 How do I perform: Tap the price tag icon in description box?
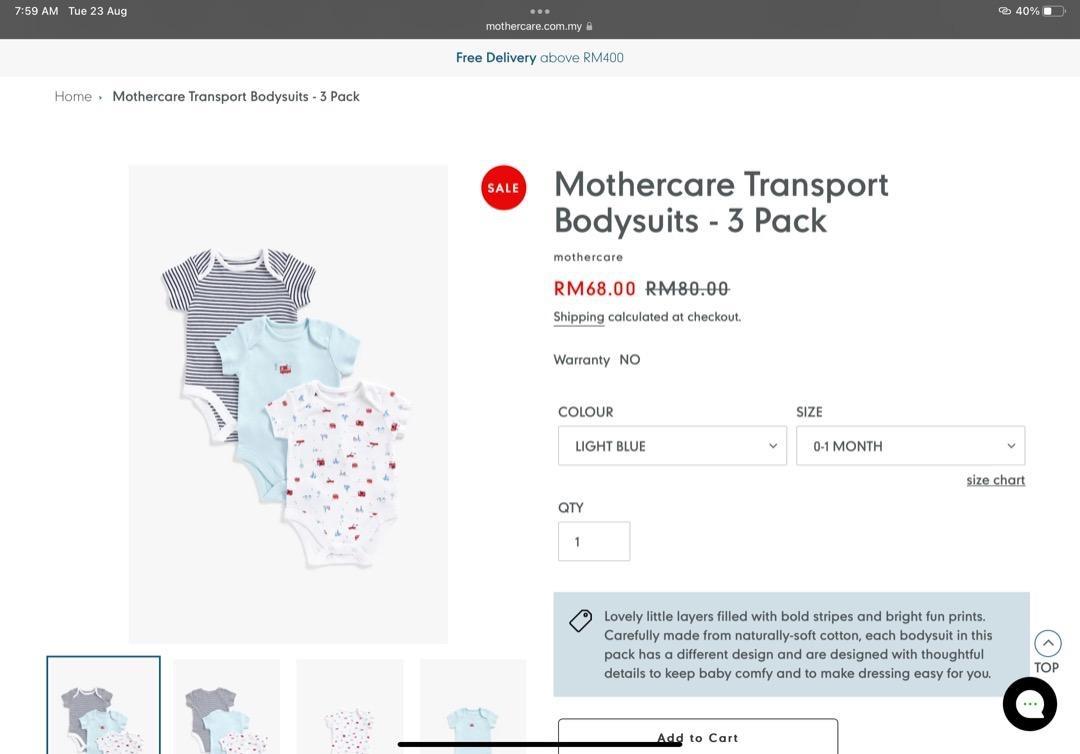click(580, 621)
